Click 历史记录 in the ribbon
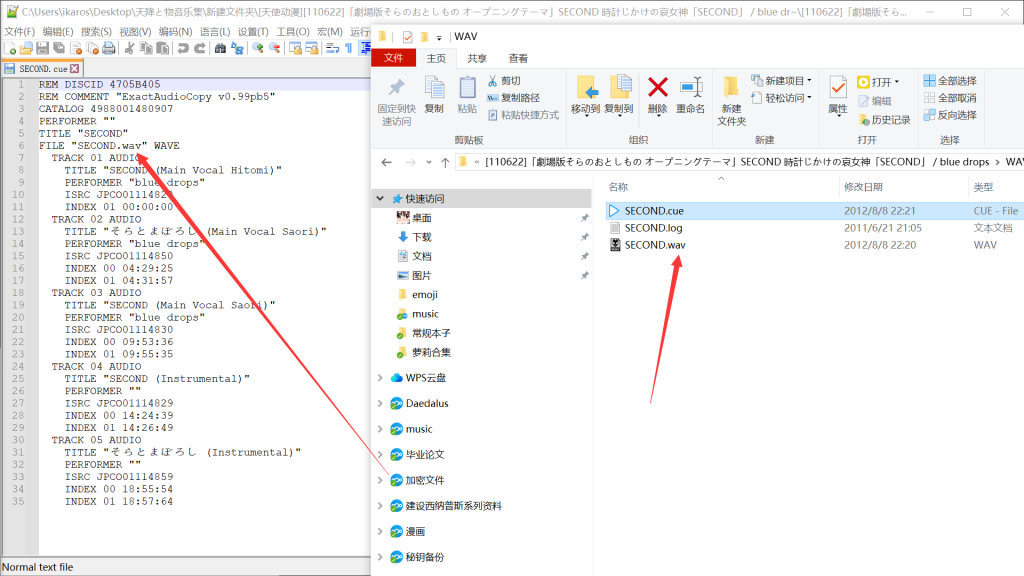This screenshot has width=1024, height=576. click(x=884, y=120)
